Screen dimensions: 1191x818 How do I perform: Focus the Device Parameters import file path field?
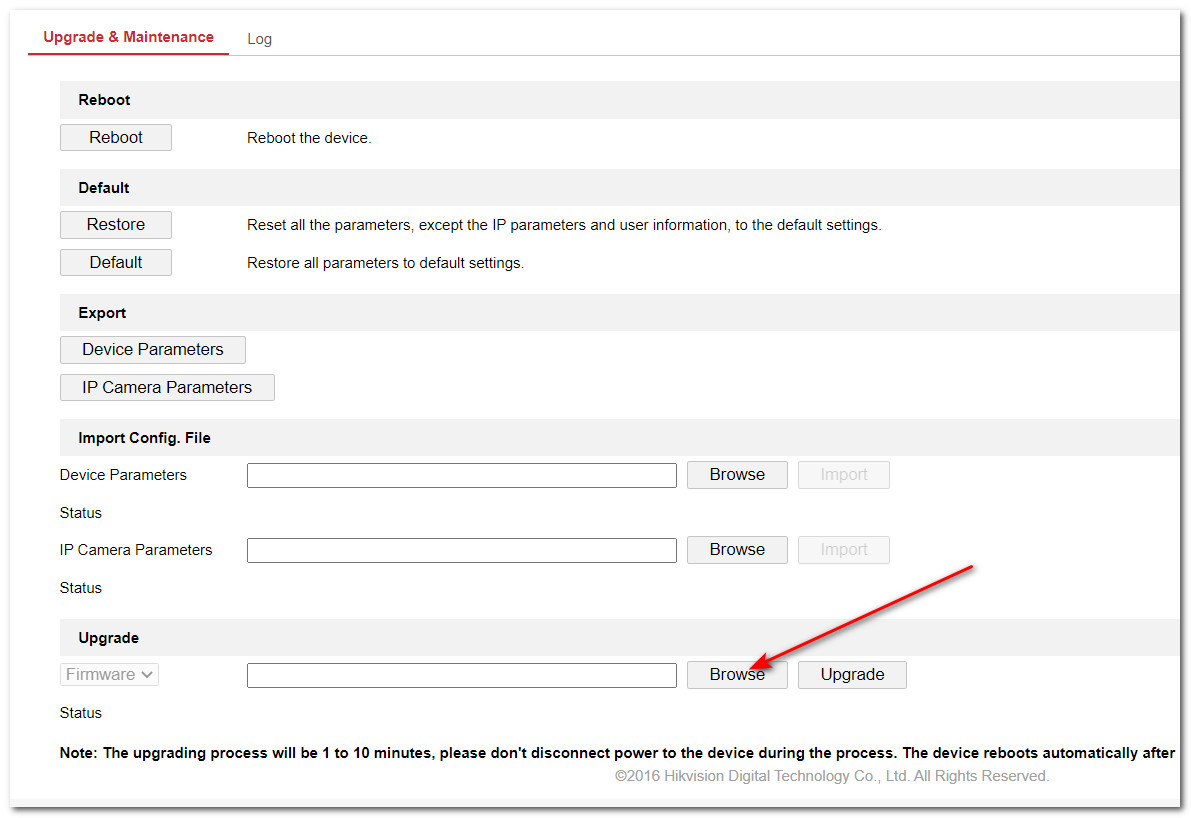click(x=461, y=475)
